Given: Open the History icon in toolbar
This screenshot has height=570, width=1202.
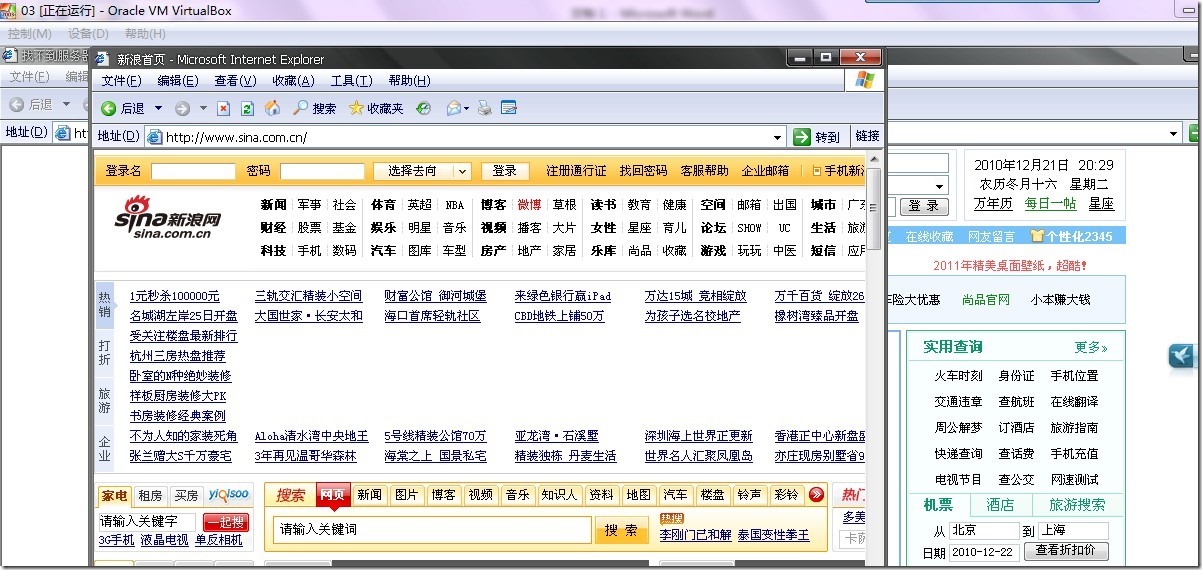Looking at the screenshot, I should (423, 108).
